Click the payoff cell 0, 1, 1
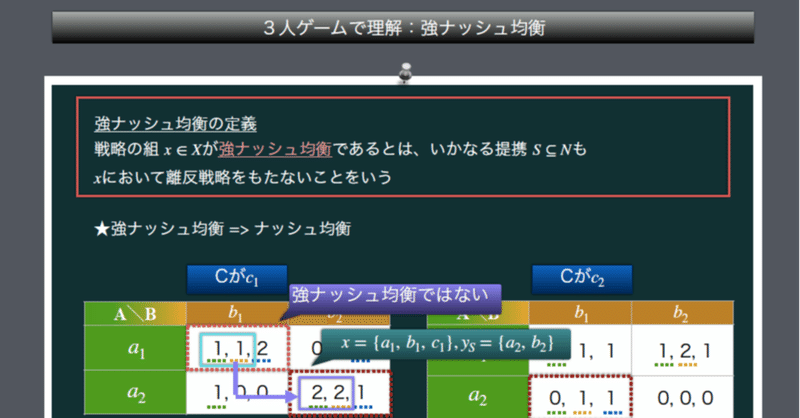This screenshot has height=418, width=800. click(x=580, y=397)
